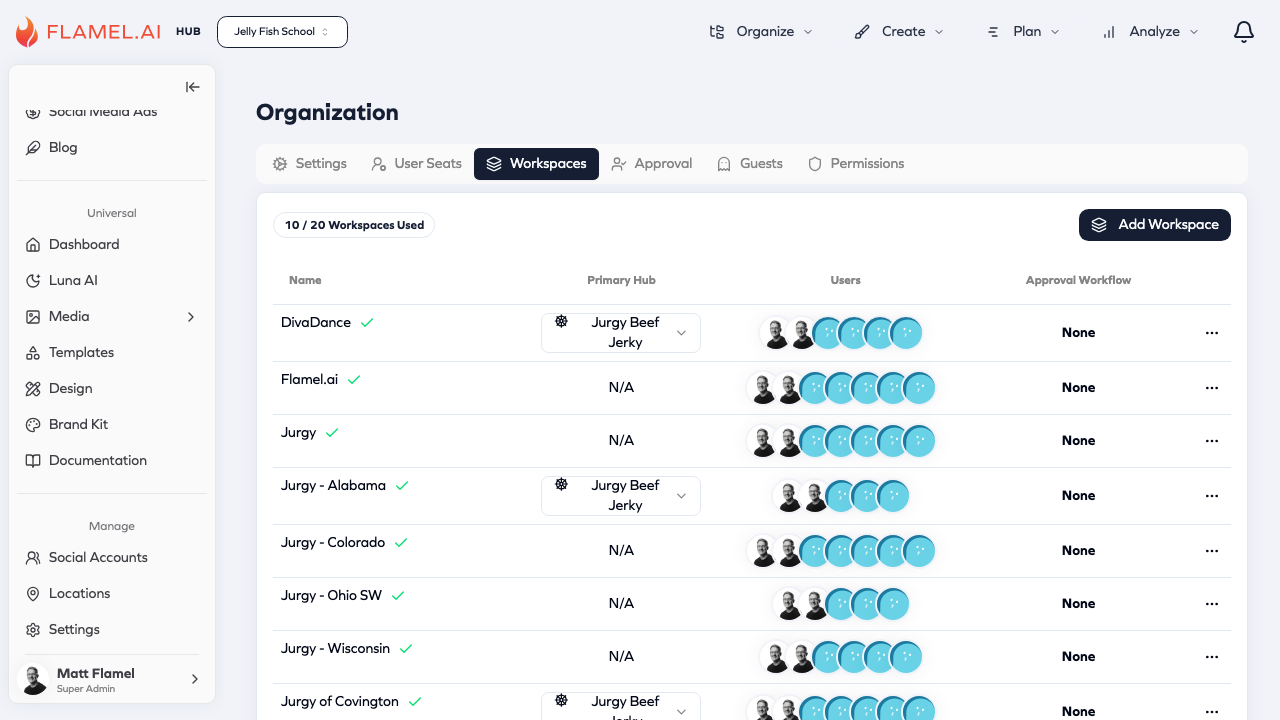Image resolution: width=1280 pixels, height=720 pixels.
Task: Collapse the sidebar with arrow icon
Action: tap(193, 87)
